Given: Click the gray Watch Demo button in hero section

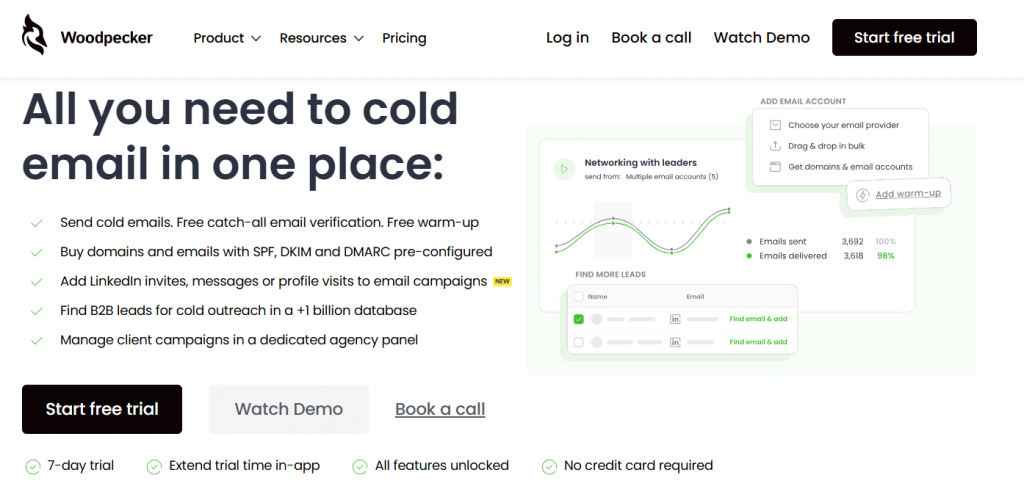Looking at the screenshot, I should pos(288,409).
